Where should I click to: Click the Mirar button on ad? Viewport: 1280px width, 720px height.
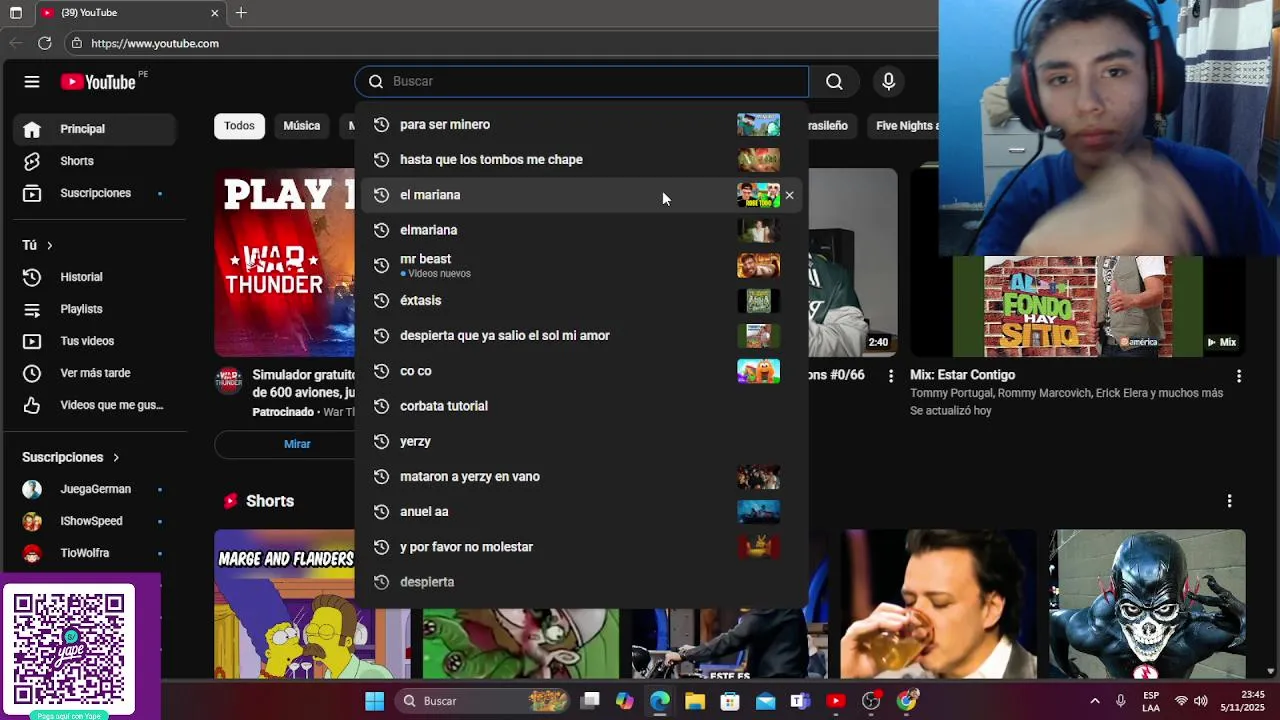click(296, 444)
